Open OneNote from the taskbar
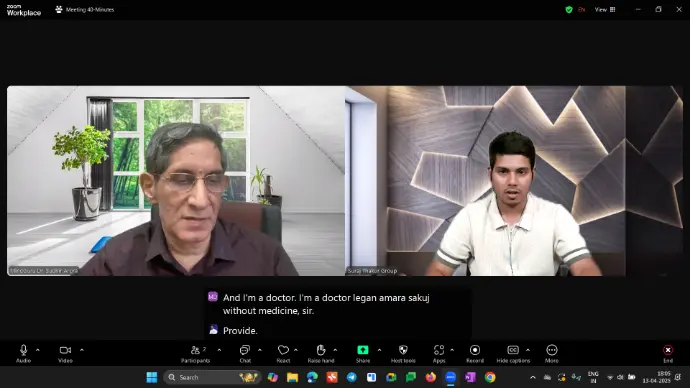The width and height of the screenshot is (690, 388). tap(470, 377)
